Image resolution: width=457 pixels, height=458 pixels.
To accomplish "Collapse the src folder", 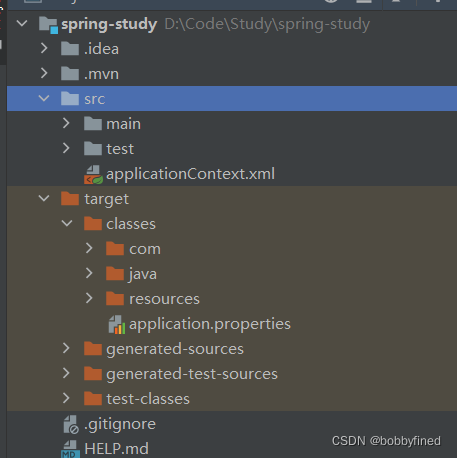I will [44, 99].
